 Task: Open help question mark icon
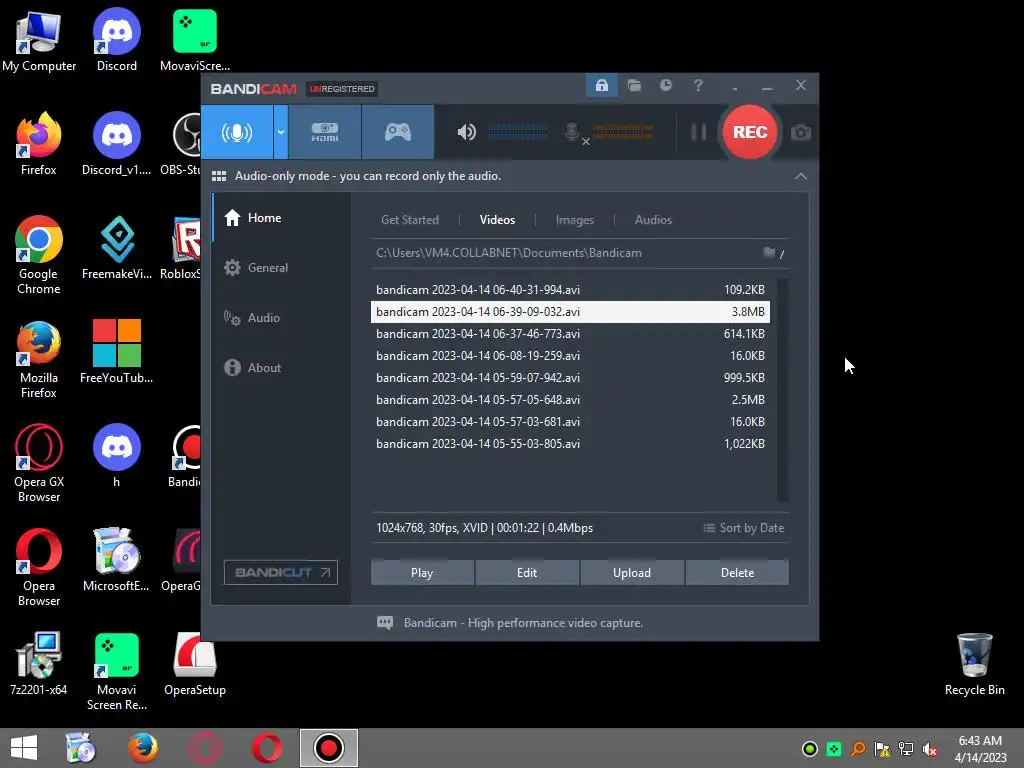coord(698,86)
